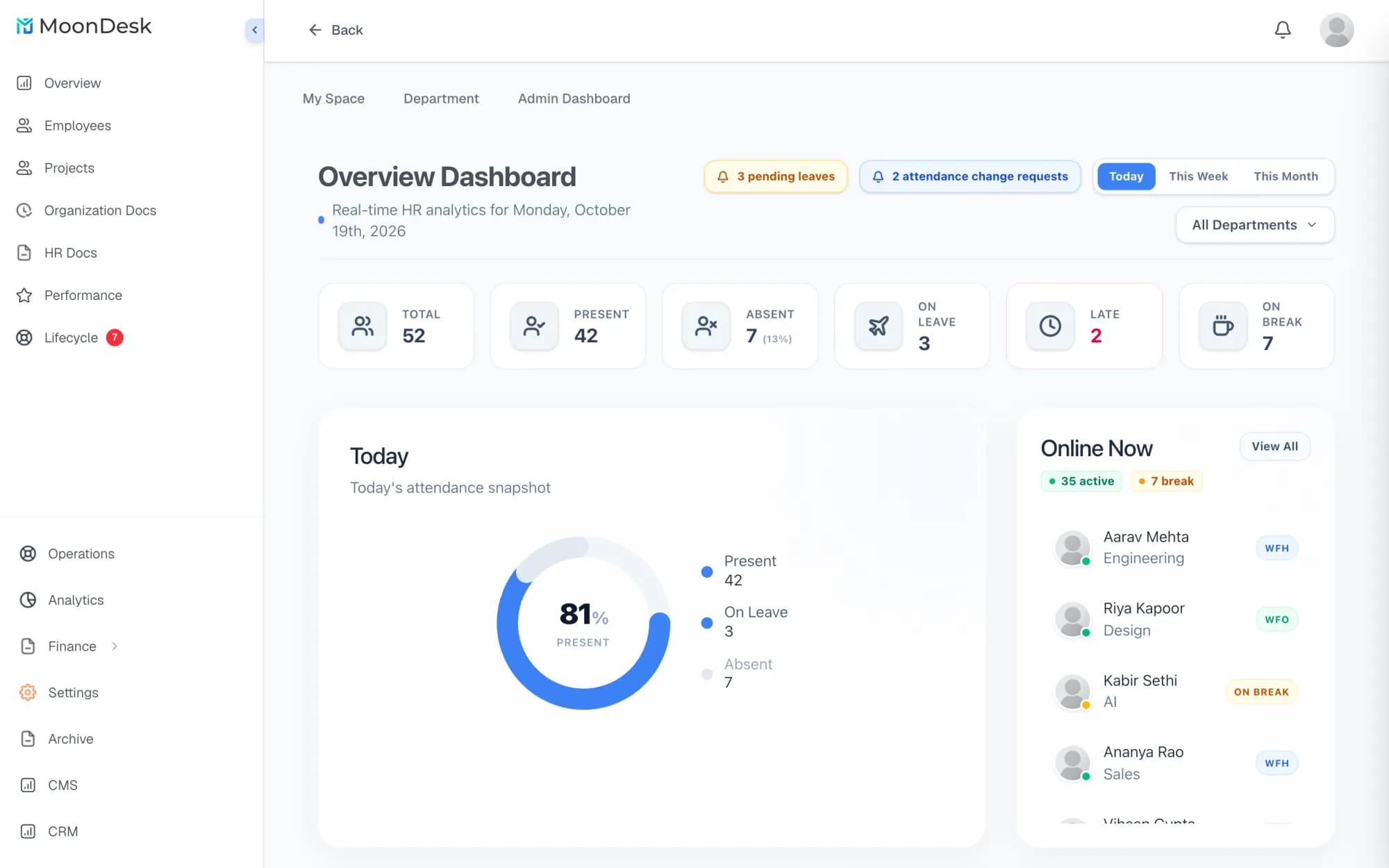
Task: Open the user profile avatar
Action: pyautogui.click(x=1336, y=30)
